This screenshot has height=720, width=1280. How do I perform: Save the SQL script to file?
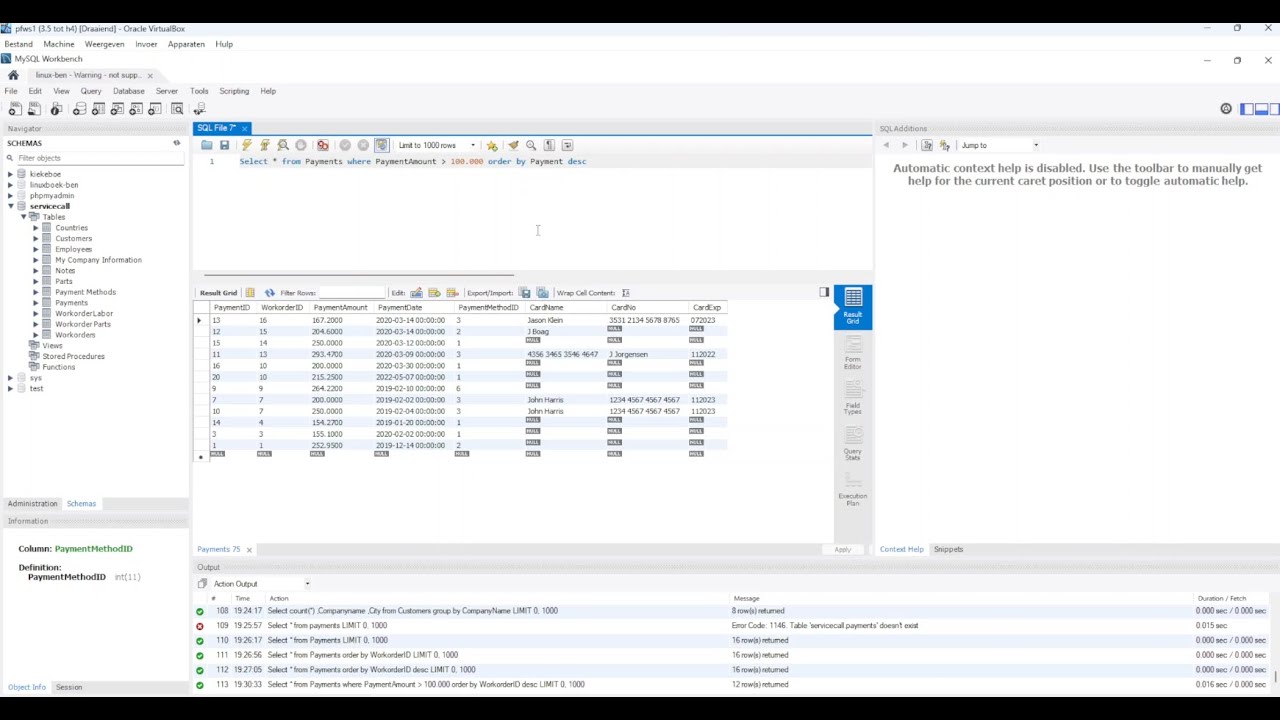point(224,145)
